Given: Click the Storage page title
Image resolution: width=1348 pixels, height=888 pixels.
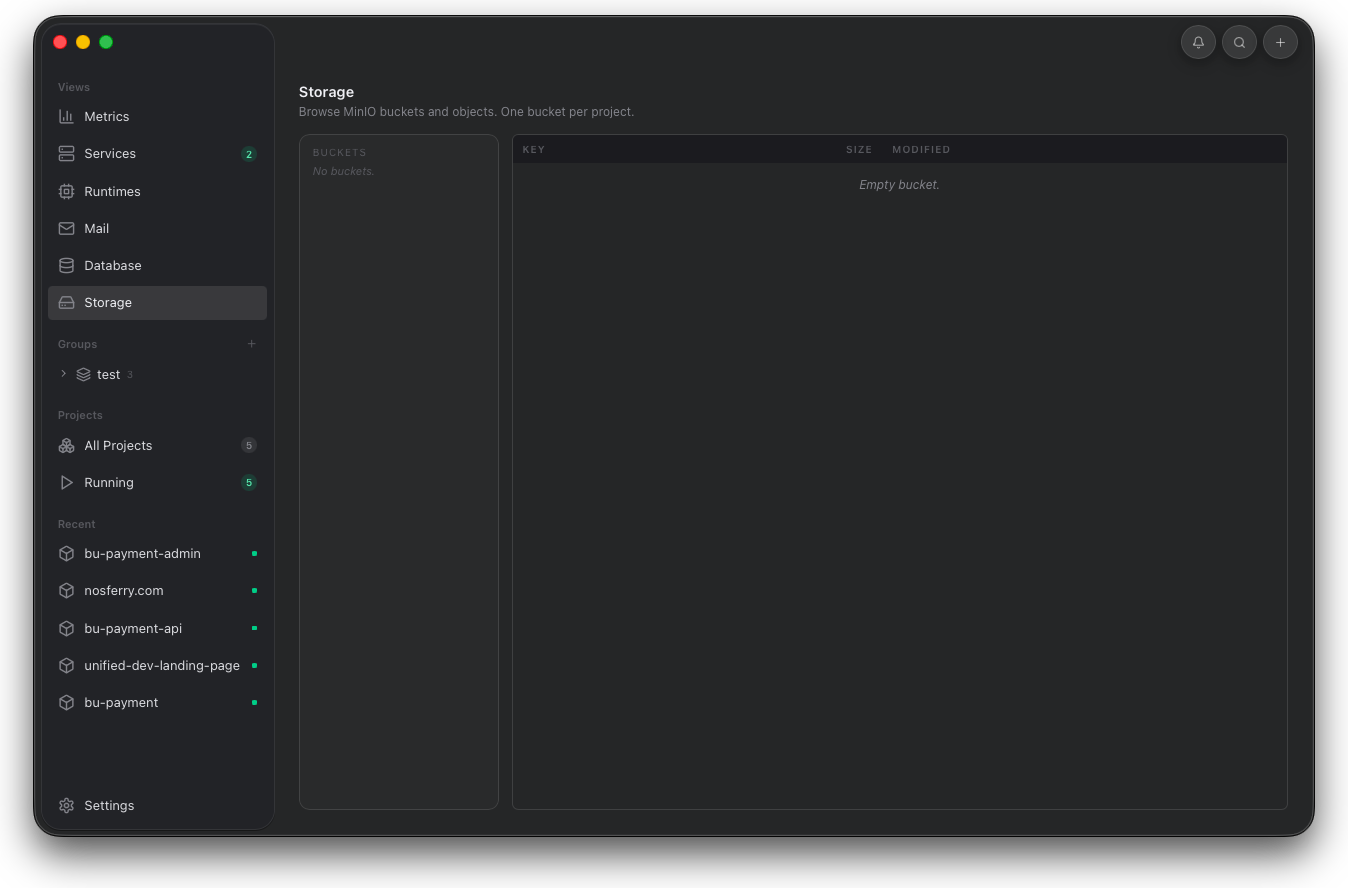Looking at the screenshot, I should point(326,92).
